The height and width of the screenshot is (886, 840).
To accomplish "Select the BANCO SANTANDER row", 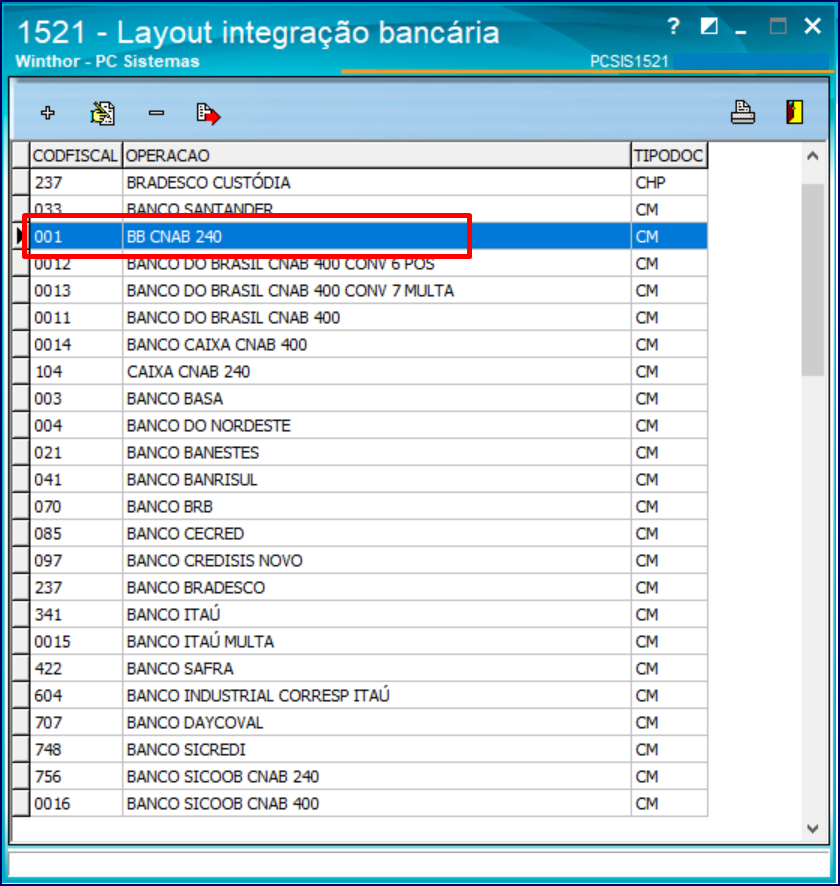I will (300, 209).
